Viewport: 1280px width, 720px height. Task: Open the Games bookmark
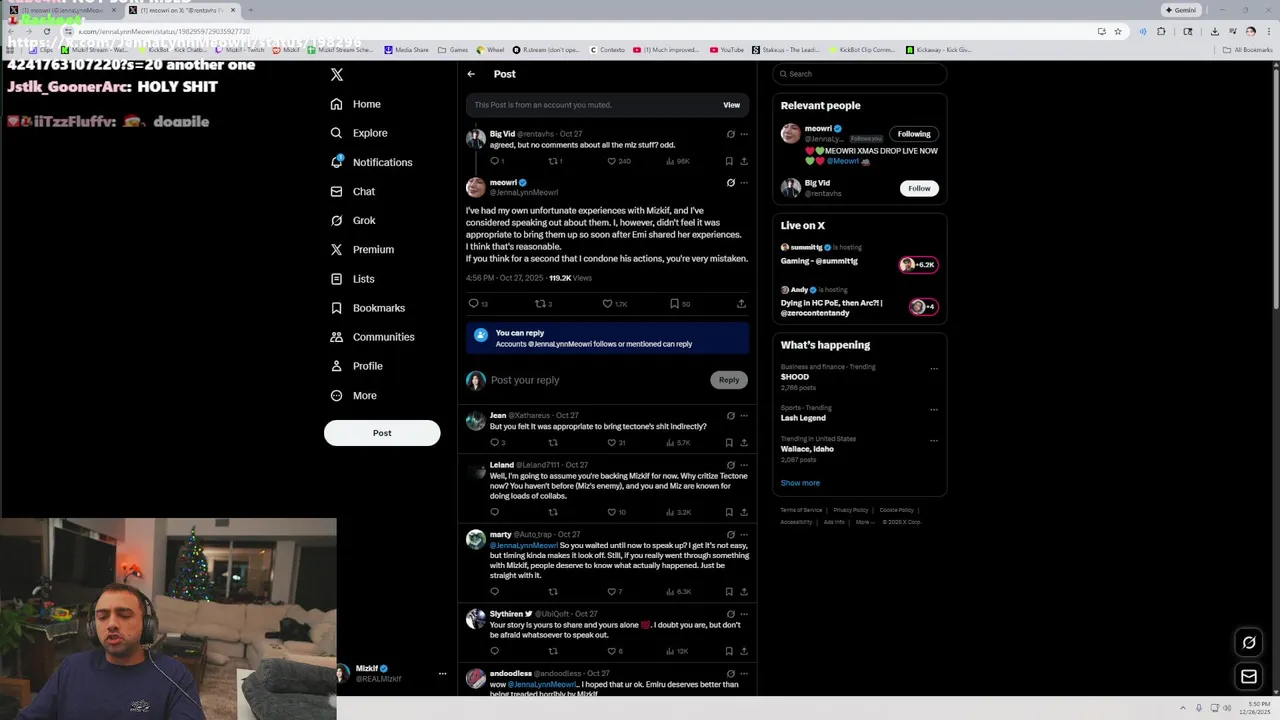(453, 49)
